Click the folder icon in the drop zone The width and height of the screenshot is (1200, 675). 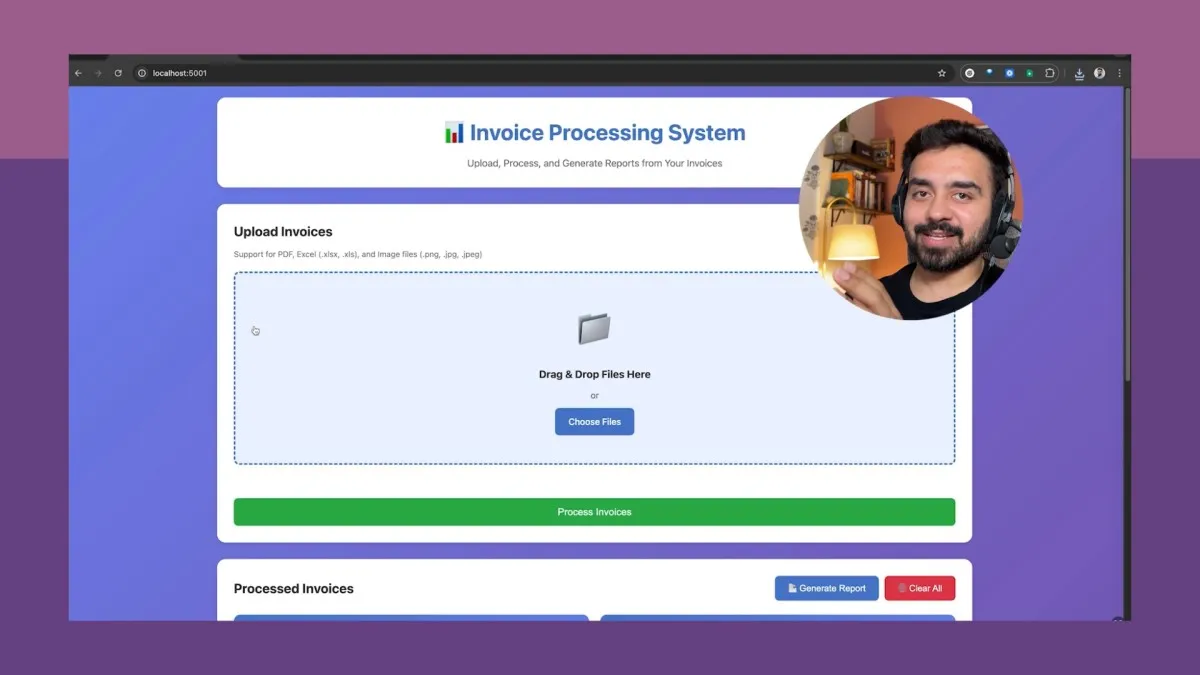pyautogui.click(x=594, y=328)
